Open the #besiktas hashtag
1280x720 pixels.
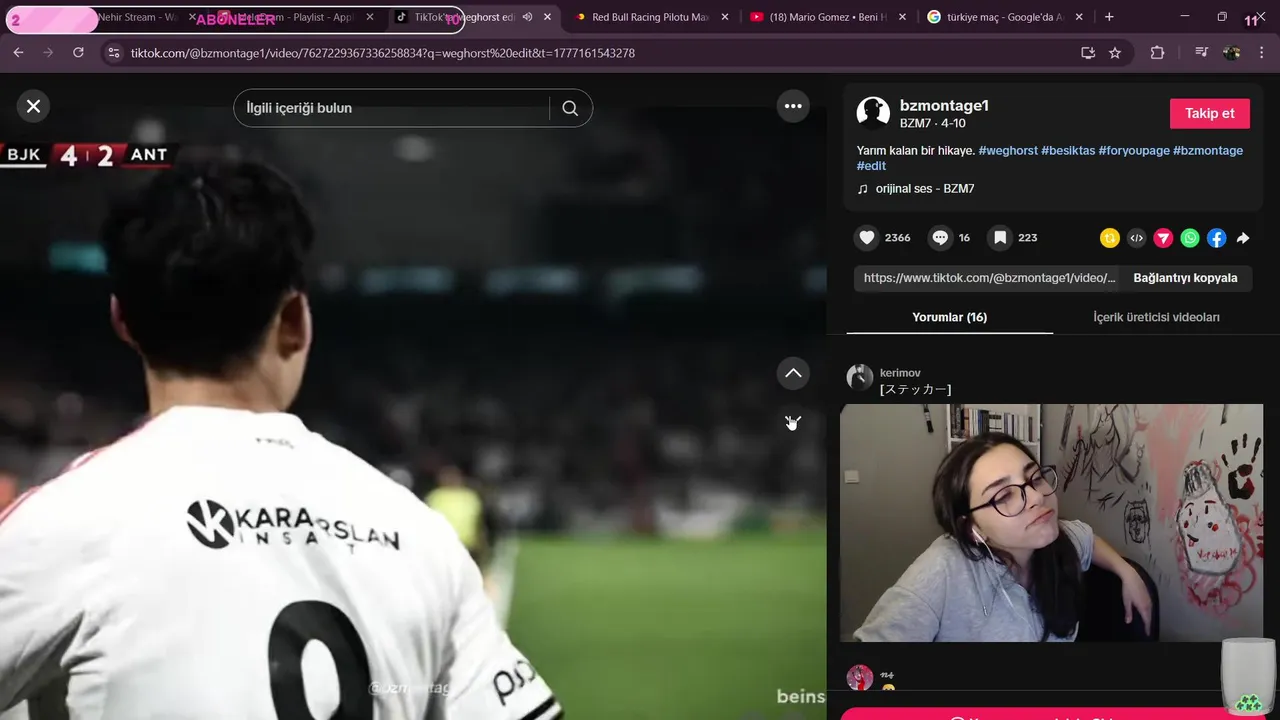[x=1068, y=150]
